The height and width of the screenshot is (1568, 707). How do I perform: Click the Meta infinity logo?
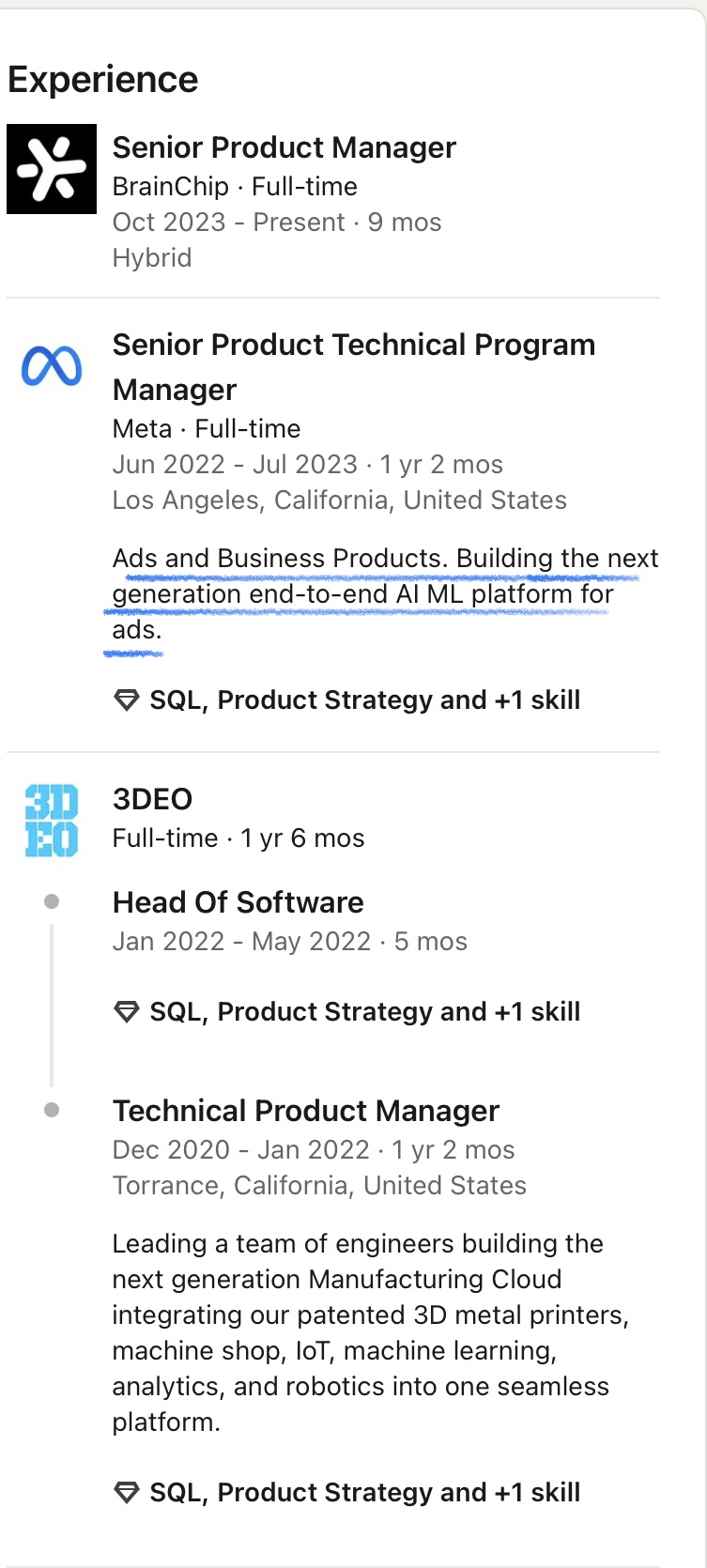(52, 366)
